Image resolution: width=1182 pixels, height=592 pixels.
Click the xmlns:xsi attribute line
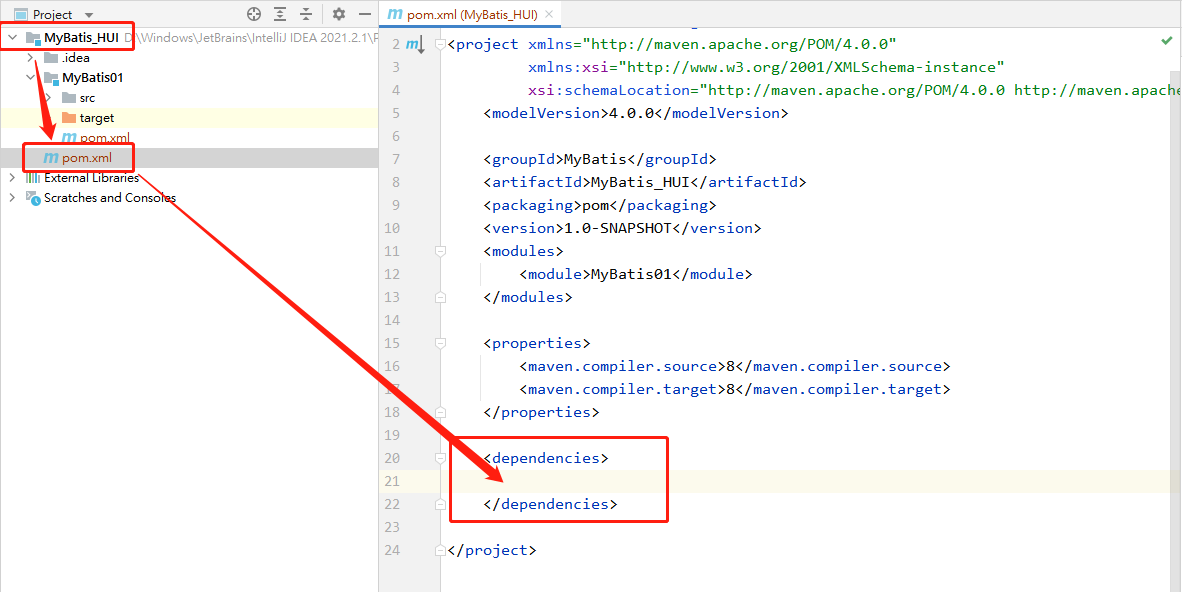[x=767, y=67]
